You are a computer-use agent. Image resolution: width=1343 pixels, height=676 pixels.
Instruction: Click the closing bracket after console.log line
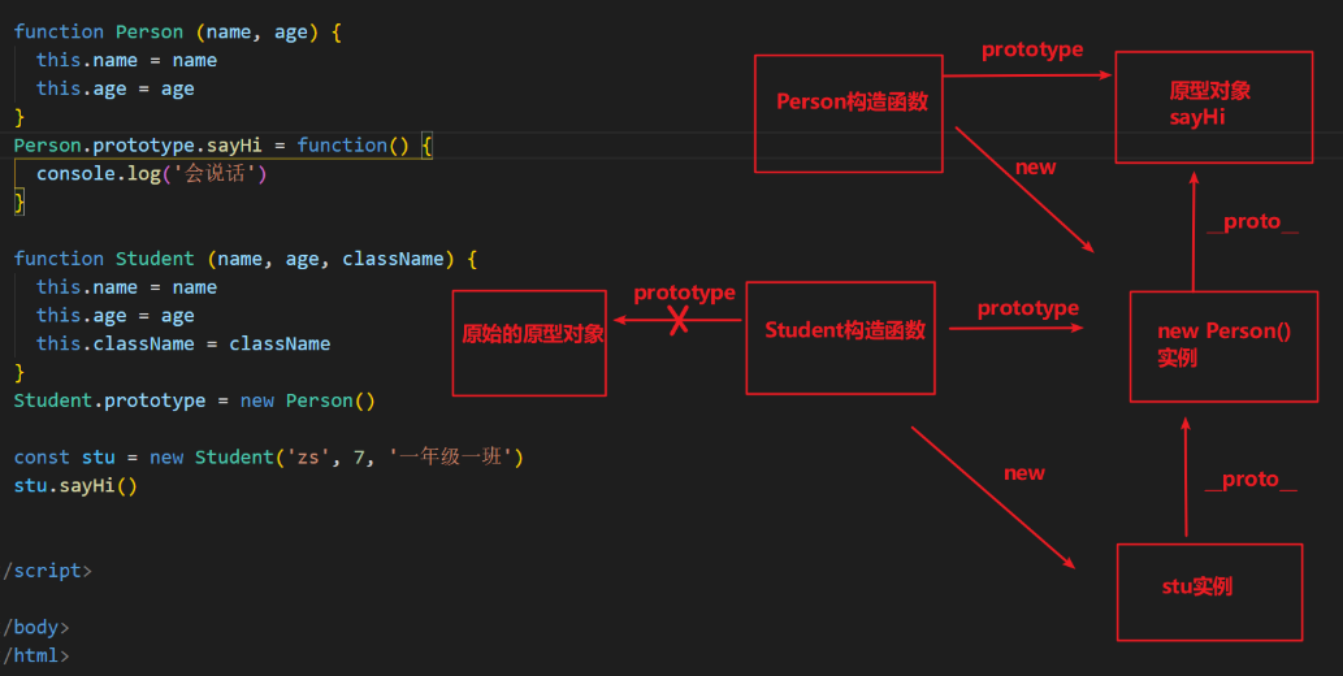(19, 202)
